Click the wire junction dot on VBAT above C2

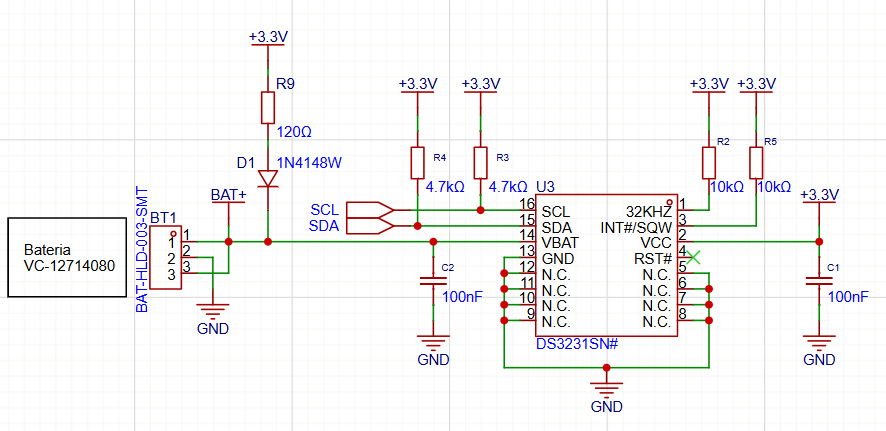pos(433,242)
